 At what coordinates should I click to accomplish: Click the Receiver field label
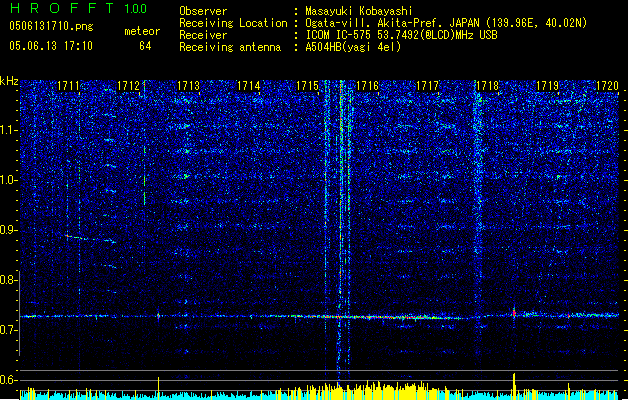(203, 35)
